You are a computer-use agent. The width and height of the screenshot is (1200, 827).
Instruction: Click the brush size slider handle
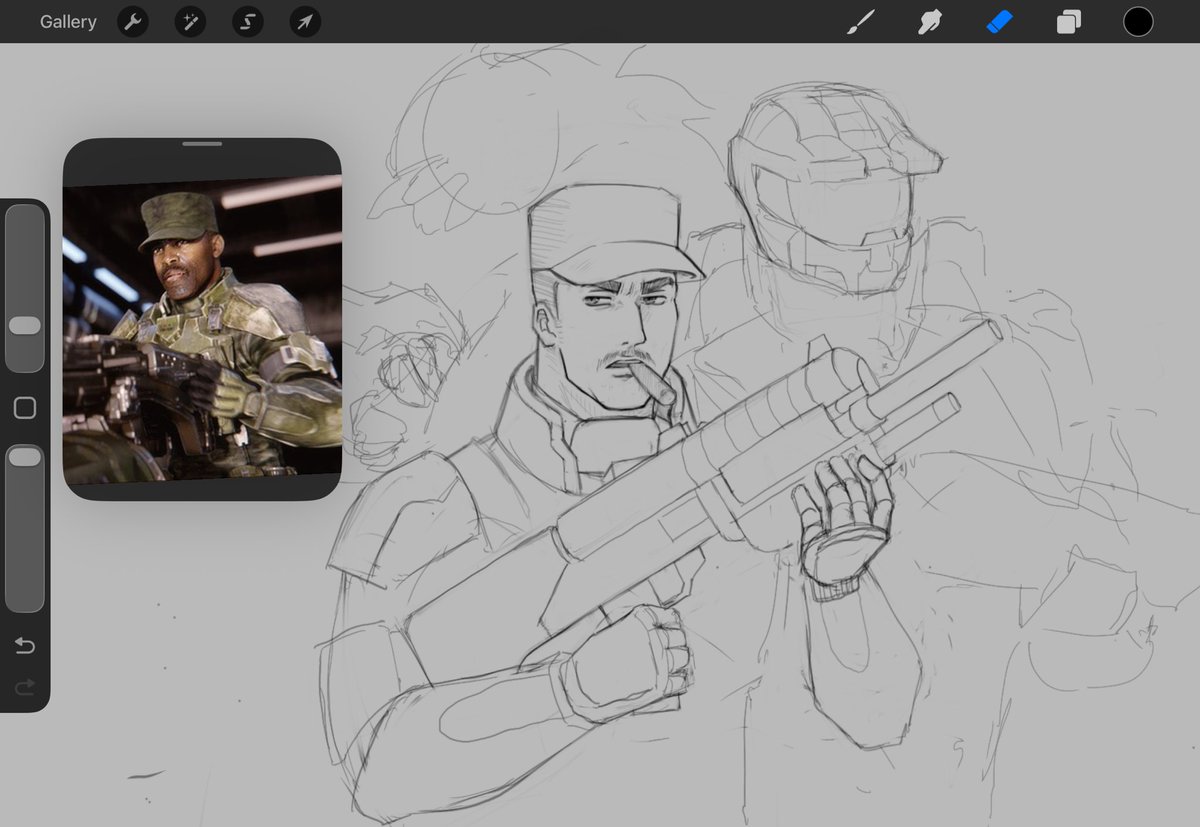click(25, 326)
